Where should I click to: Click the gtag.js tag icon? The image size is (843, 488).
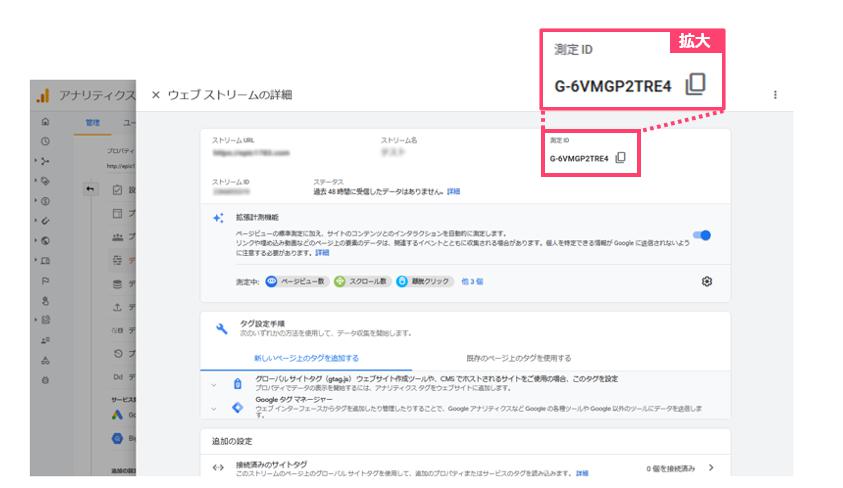(x=238, y=384)
